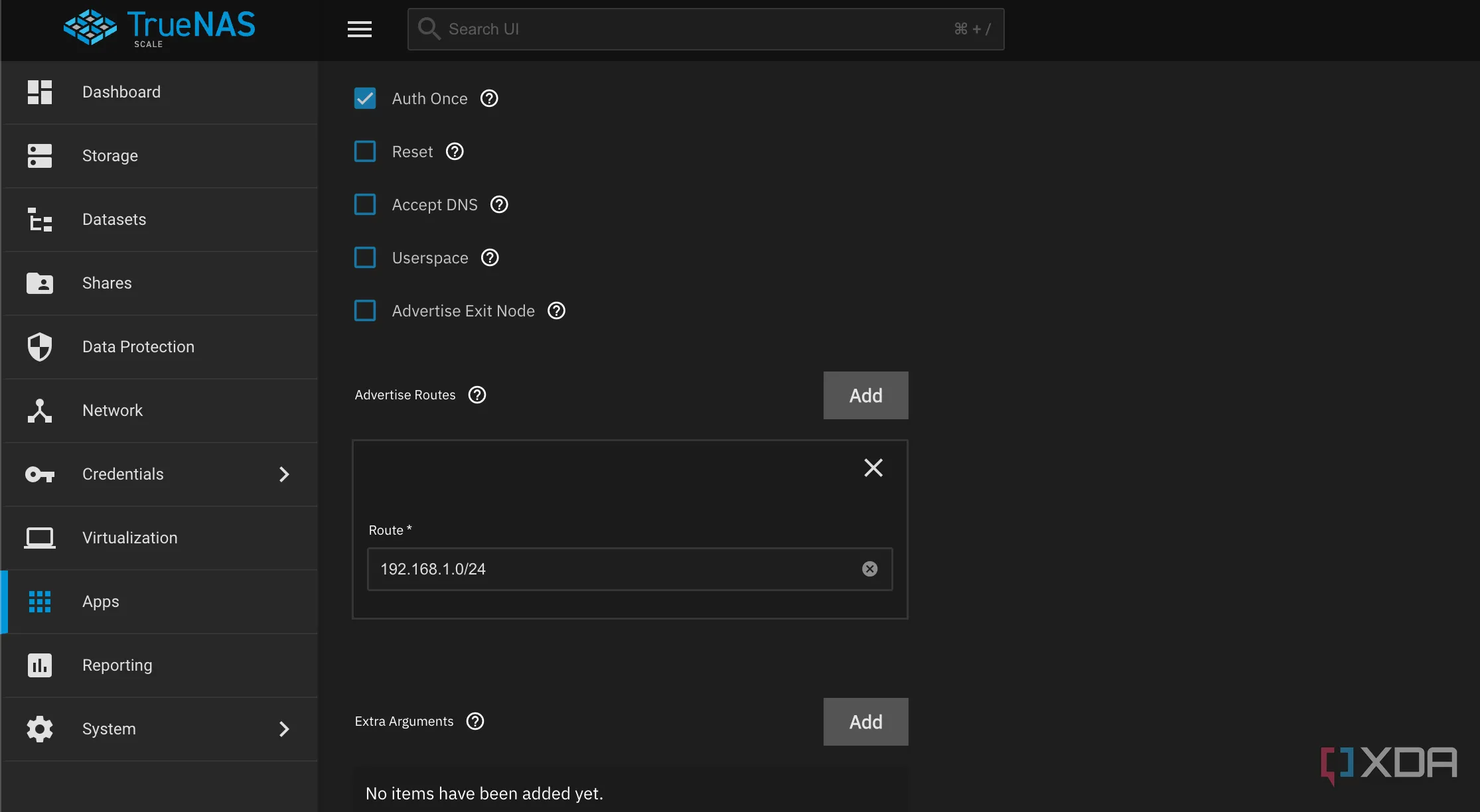The image size is (1480, 812).
Task: Navigate to Shares
Action: click(159, 283)
